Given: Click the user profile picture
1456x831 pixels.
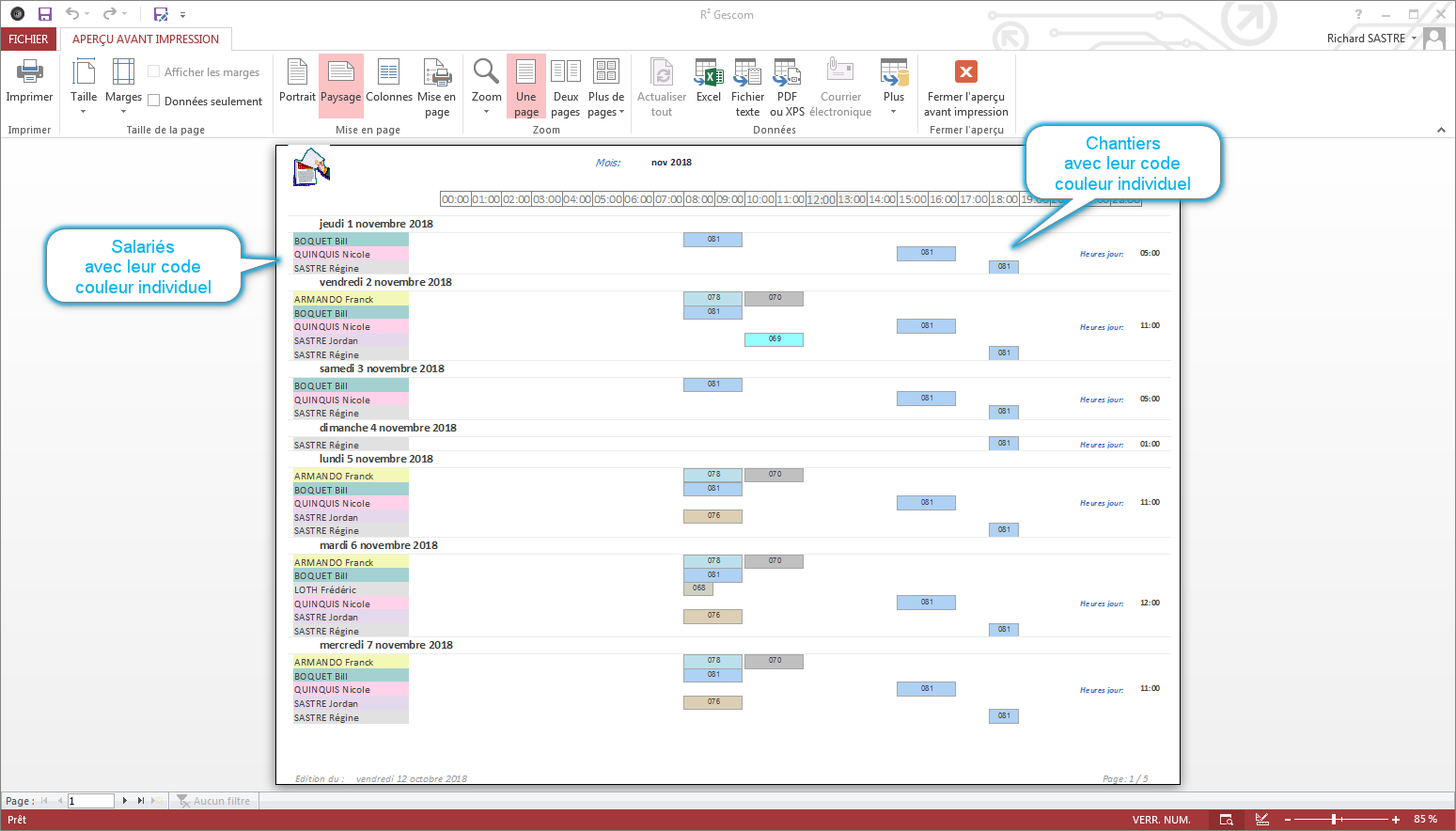Looking at the screenshot, I should pyautogui.click(x=1434, y=39).
